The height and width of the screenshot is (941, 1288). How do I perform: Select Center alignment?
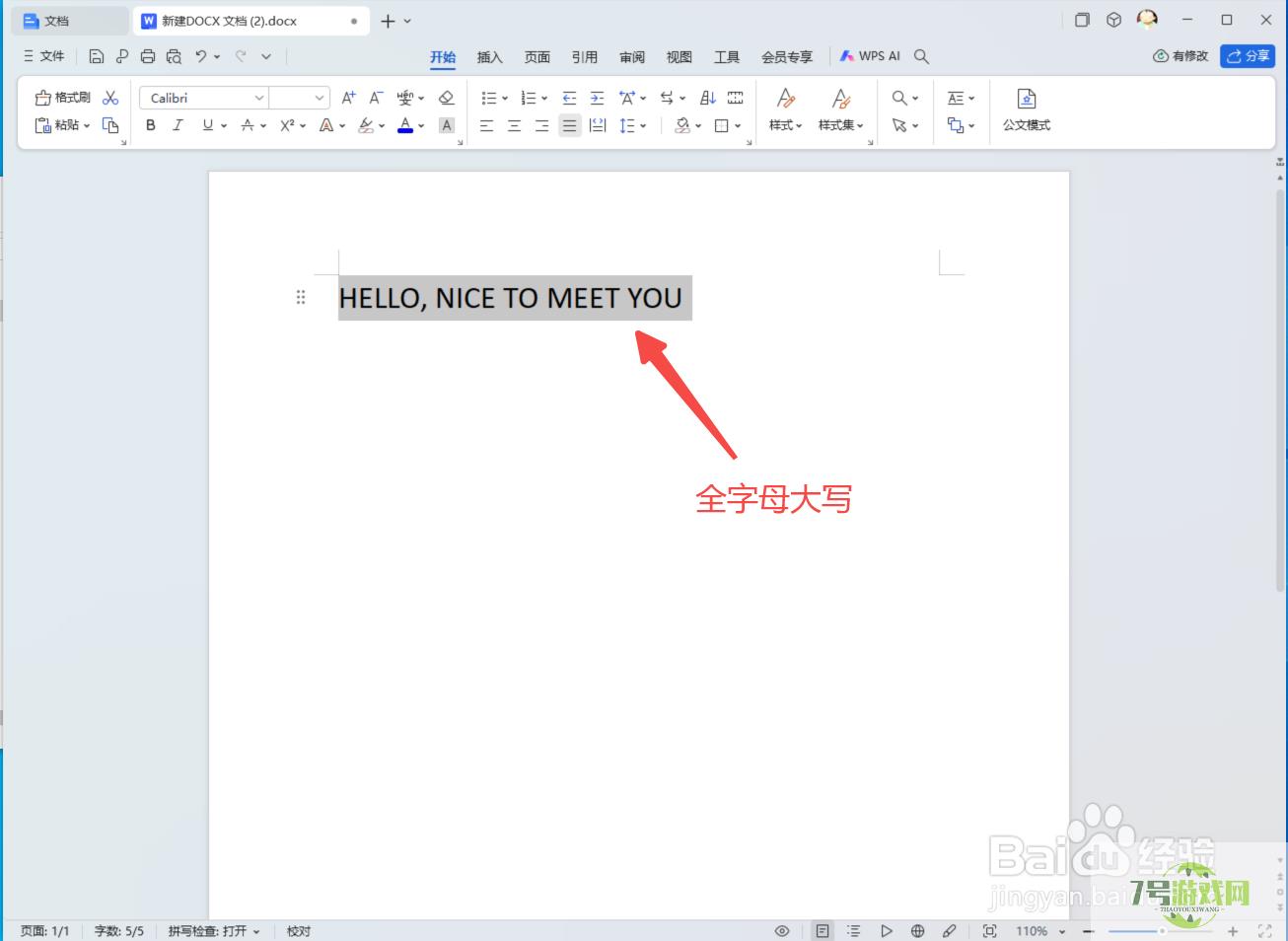514,125
